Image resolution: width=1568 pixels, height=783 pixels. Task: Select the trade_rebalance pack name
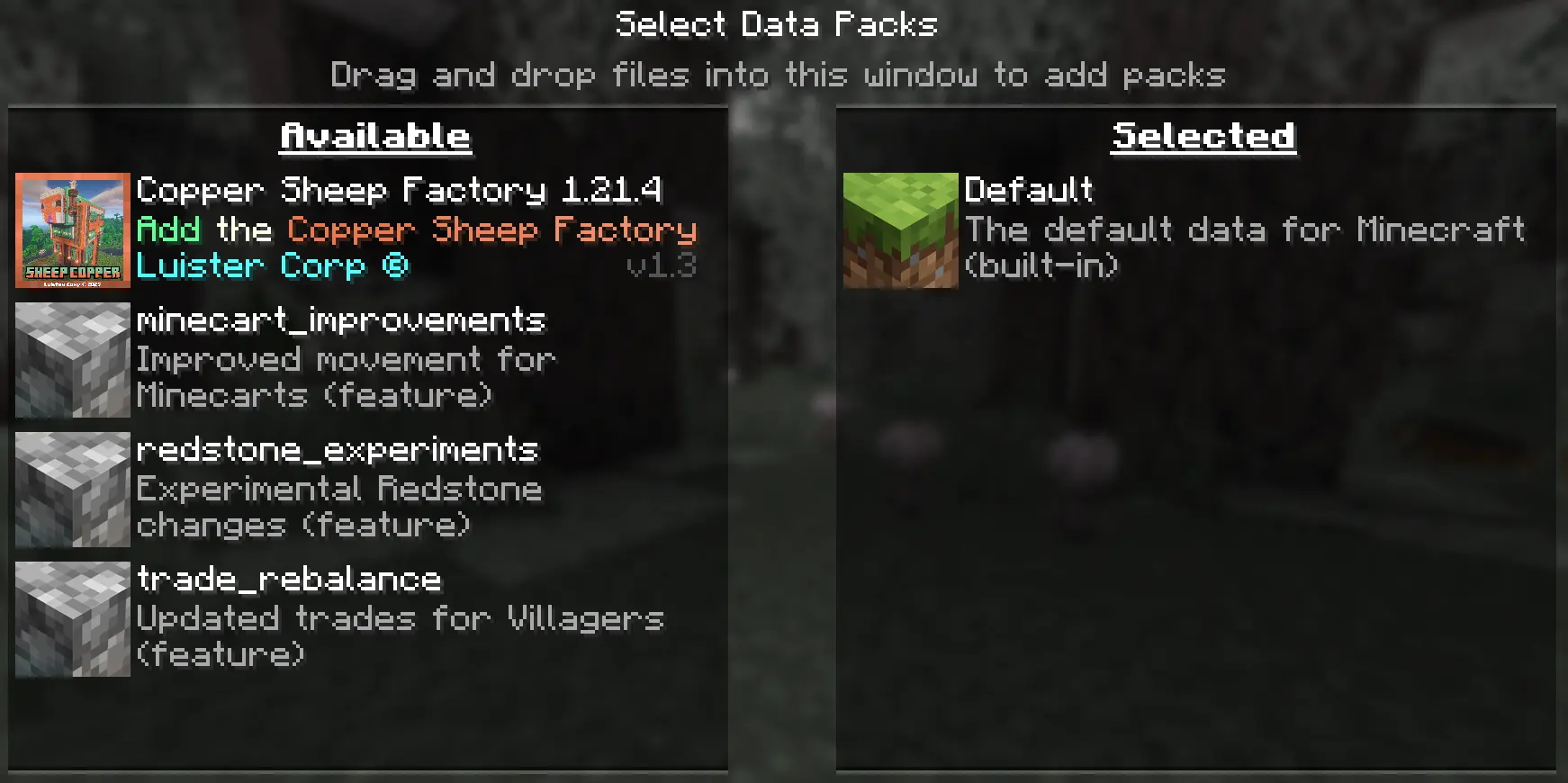pyautogui.click(x=289, y=580)
